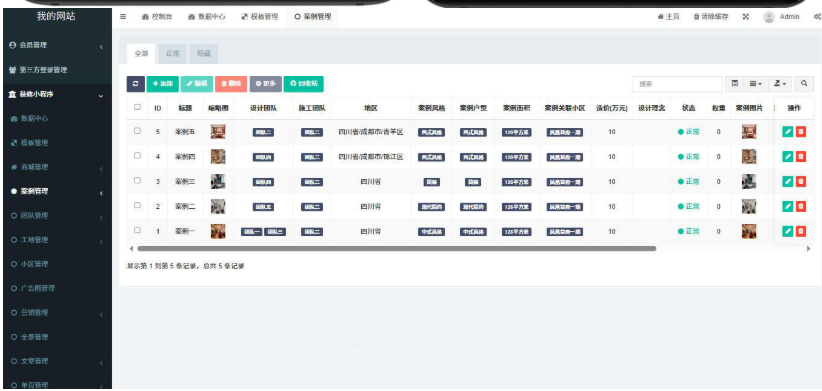
Task: Click the 清除缓存 clear cache link
Action: pos(711,17)
